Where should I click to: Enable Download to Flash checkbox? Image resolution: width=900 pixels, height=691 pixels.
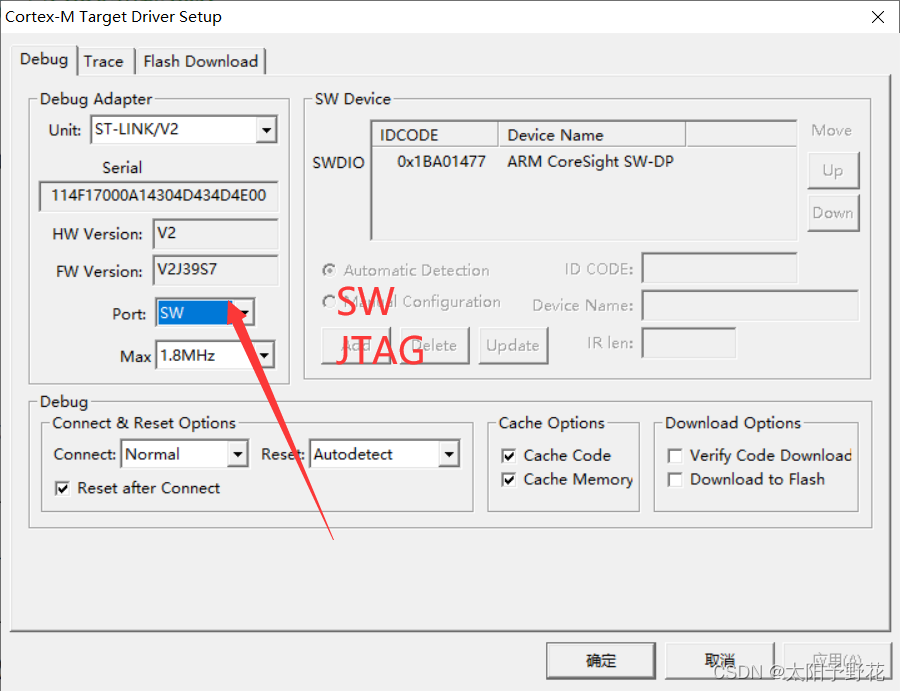pos(675,480)
